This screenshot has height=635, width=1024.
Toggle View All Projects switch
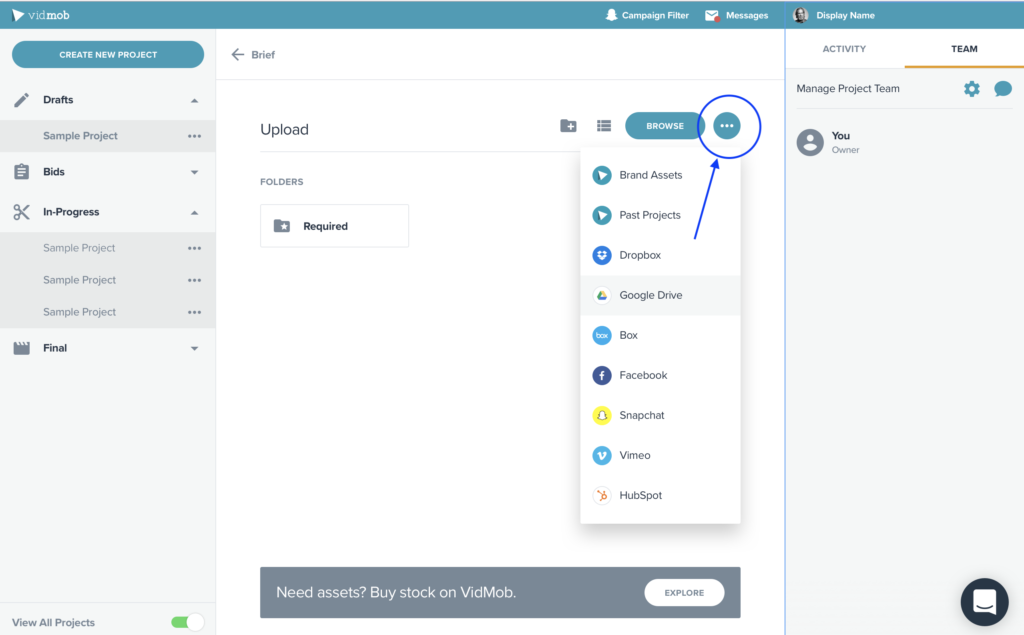coord(187,622)
